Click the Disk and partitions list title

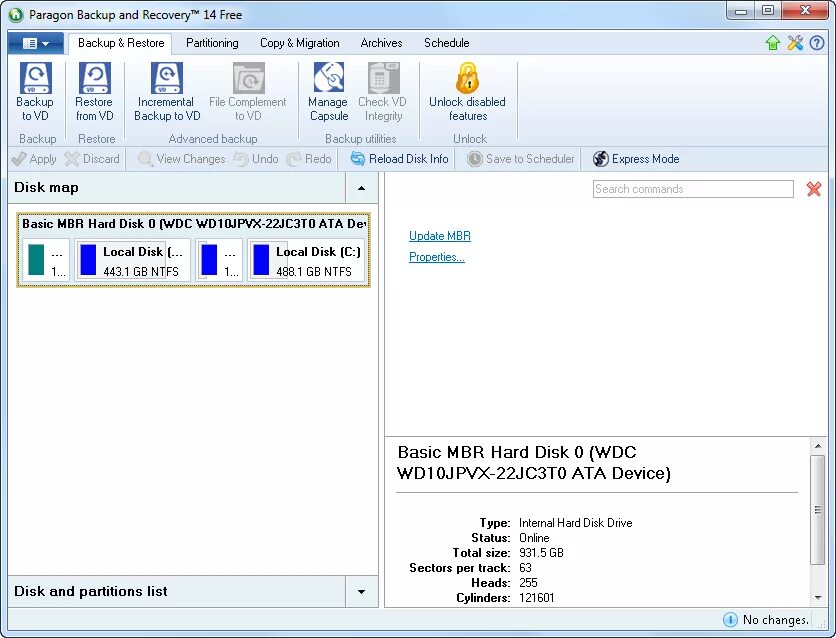click(x=91, y=591)
